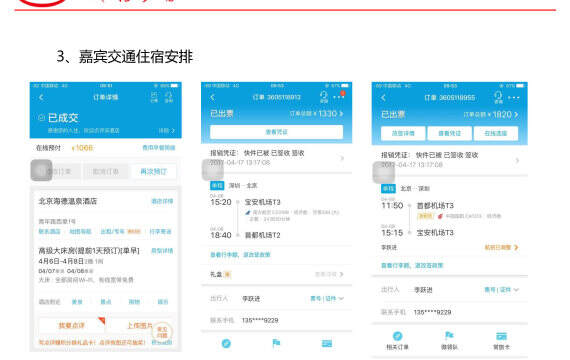Select 景点 nearby hotel tab

(x=106, y=301)
